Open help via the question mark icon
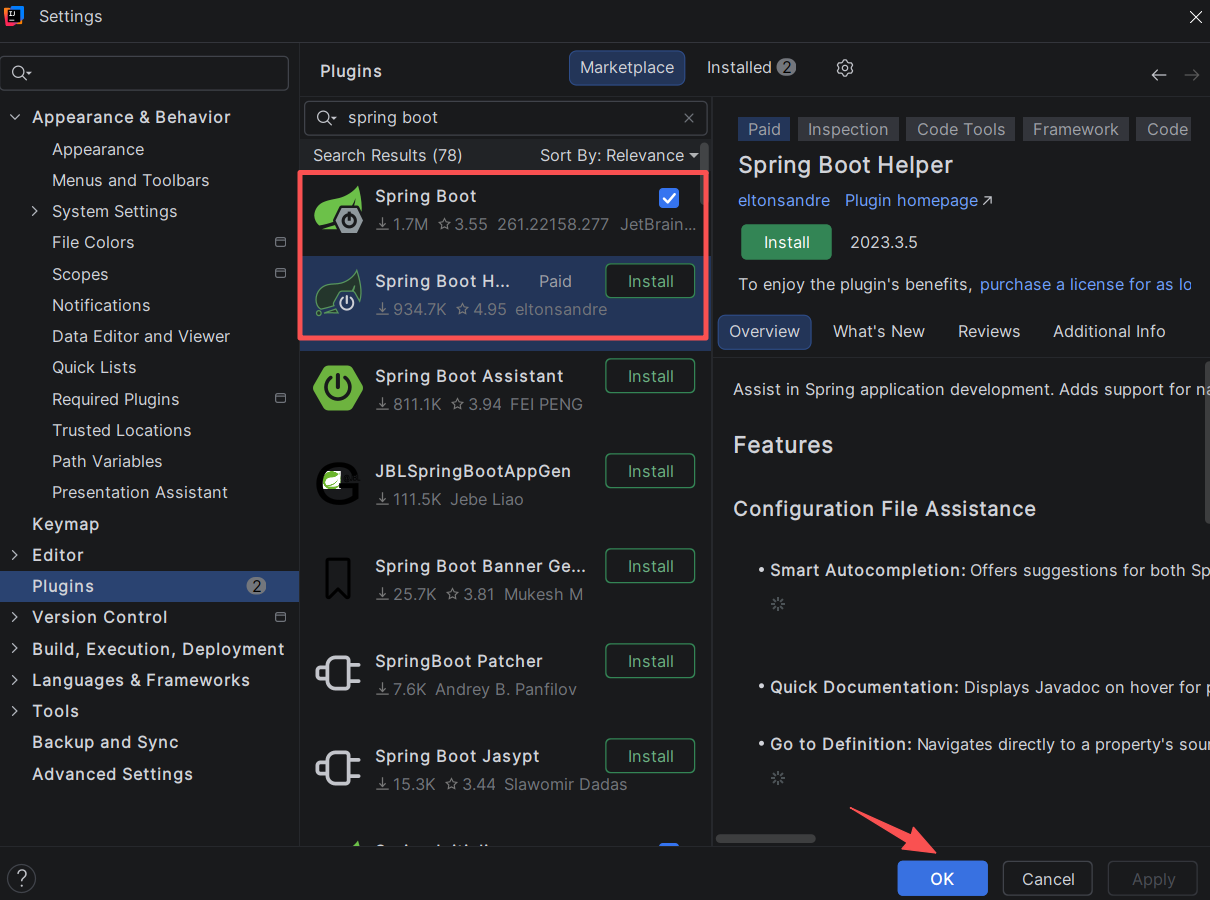The width and height of the screenshot is (1210, 900). point(21,878)
